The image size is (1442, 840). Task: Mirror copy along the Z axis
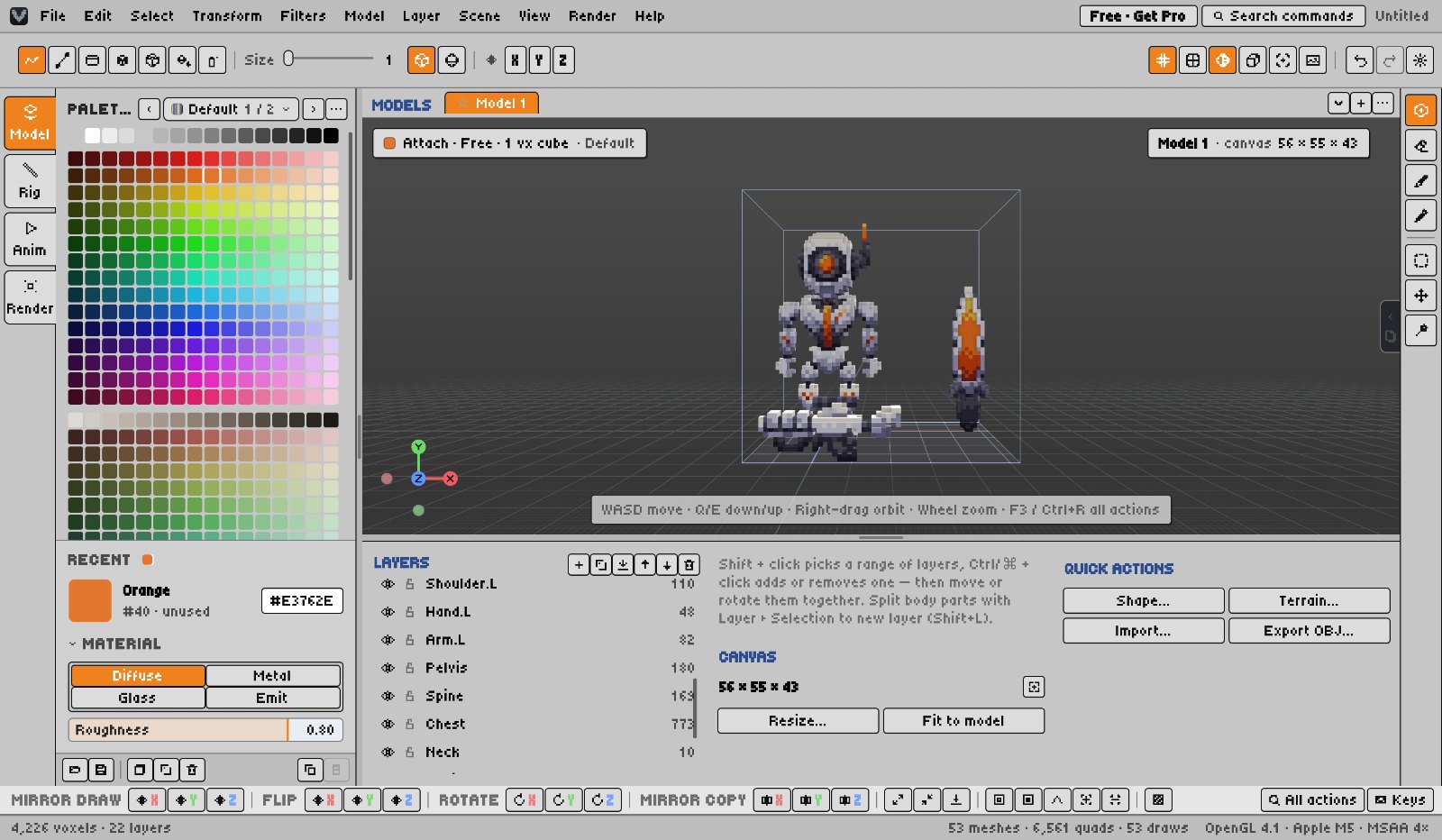[x=851, y=799]
